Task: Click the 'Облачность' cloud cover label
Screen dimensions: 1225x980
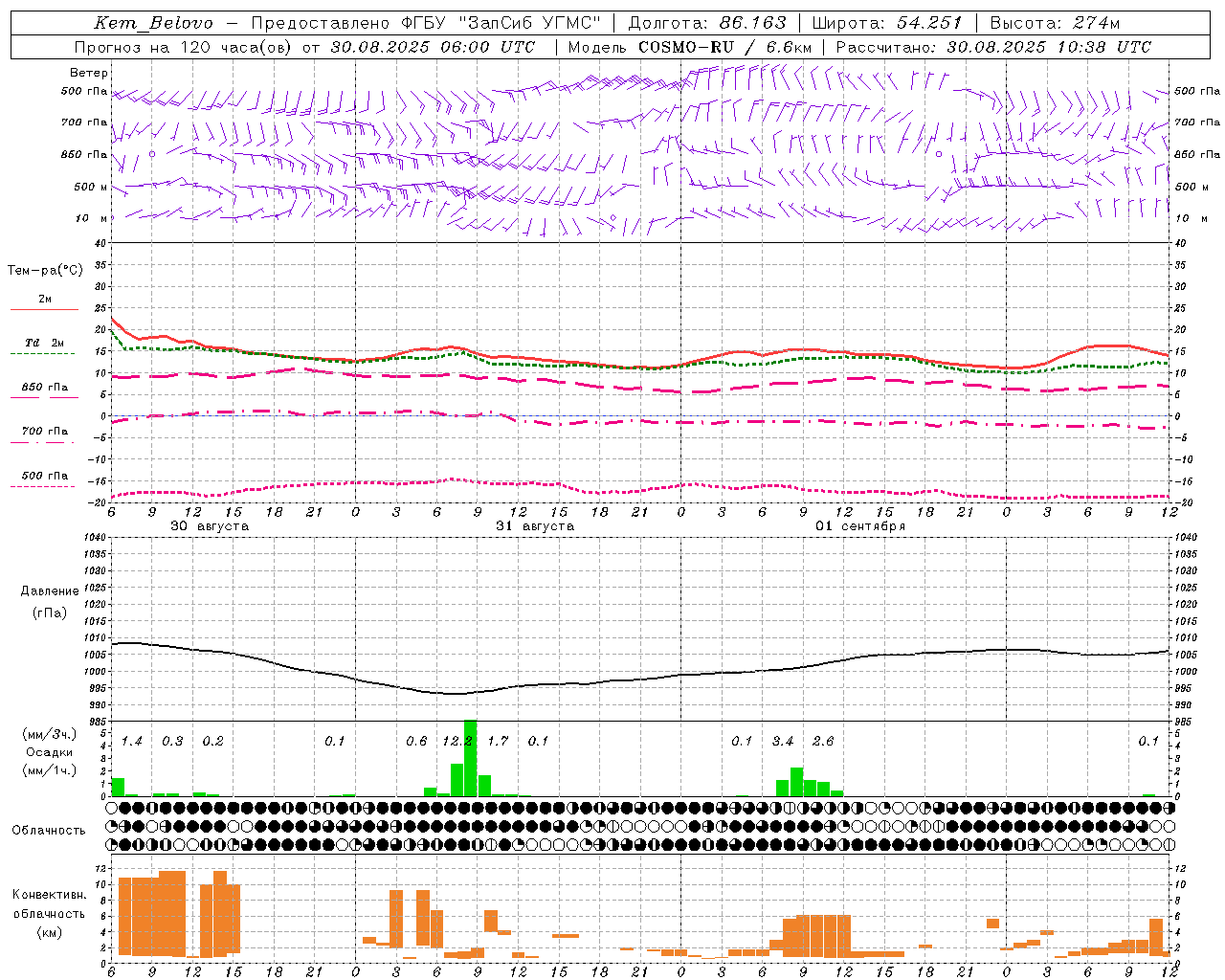Action: pos(49,830)
